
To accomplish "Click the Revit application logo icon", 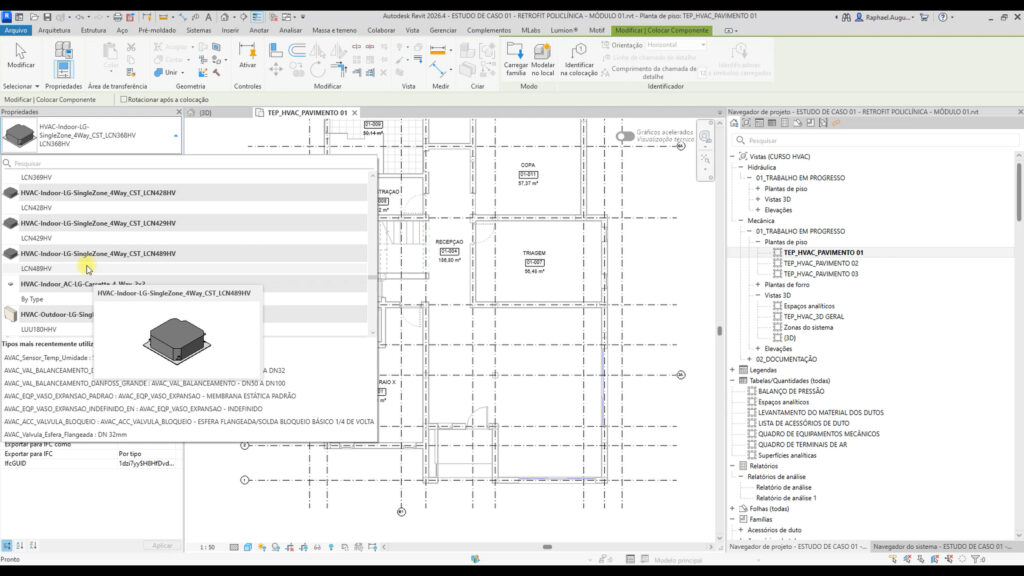I will tap(7, 17).
